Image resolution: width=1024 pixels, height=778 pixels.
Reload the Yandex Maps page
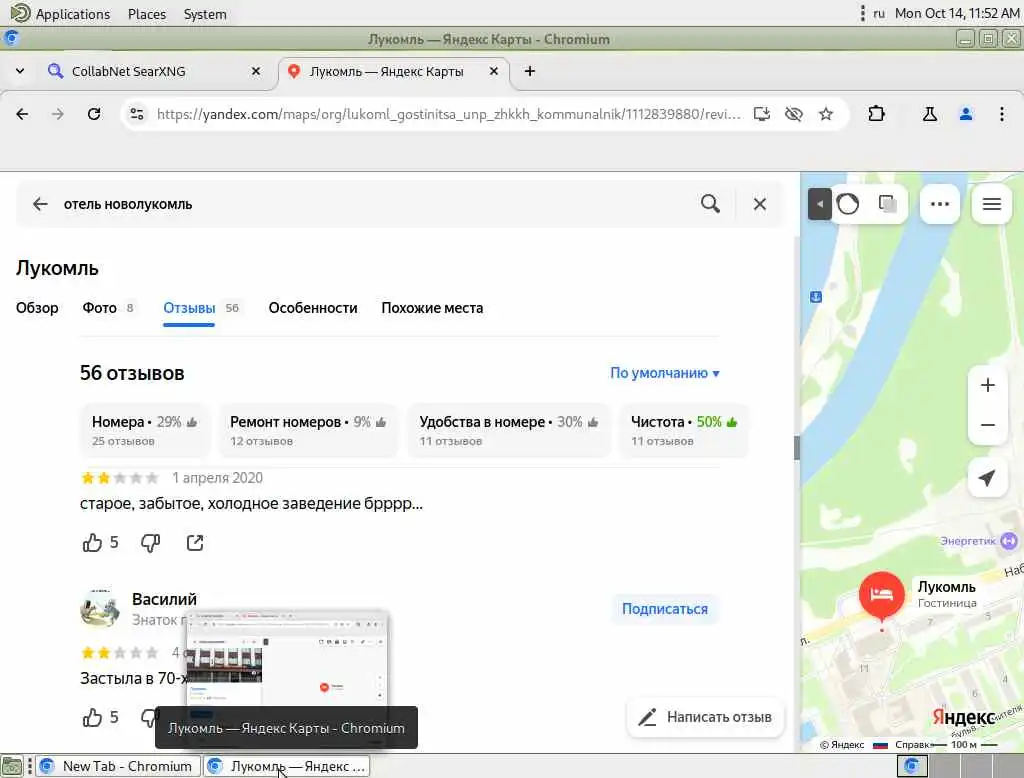coord(94,114)
